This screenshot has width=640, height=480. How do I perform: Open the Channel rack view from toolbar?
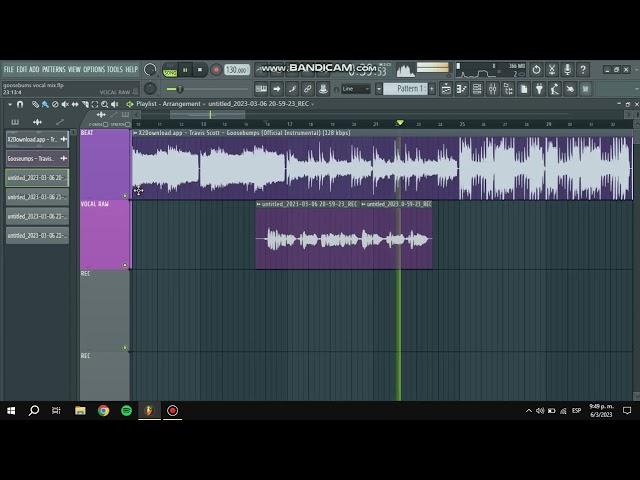(477, 89)
